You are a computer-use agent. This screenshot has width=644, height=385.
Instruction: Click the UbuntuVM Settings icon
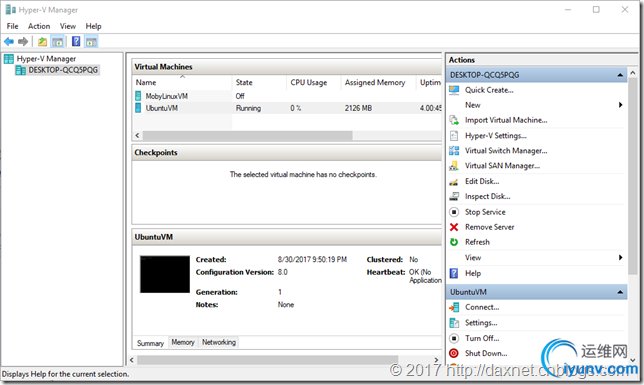click(454, 323)
